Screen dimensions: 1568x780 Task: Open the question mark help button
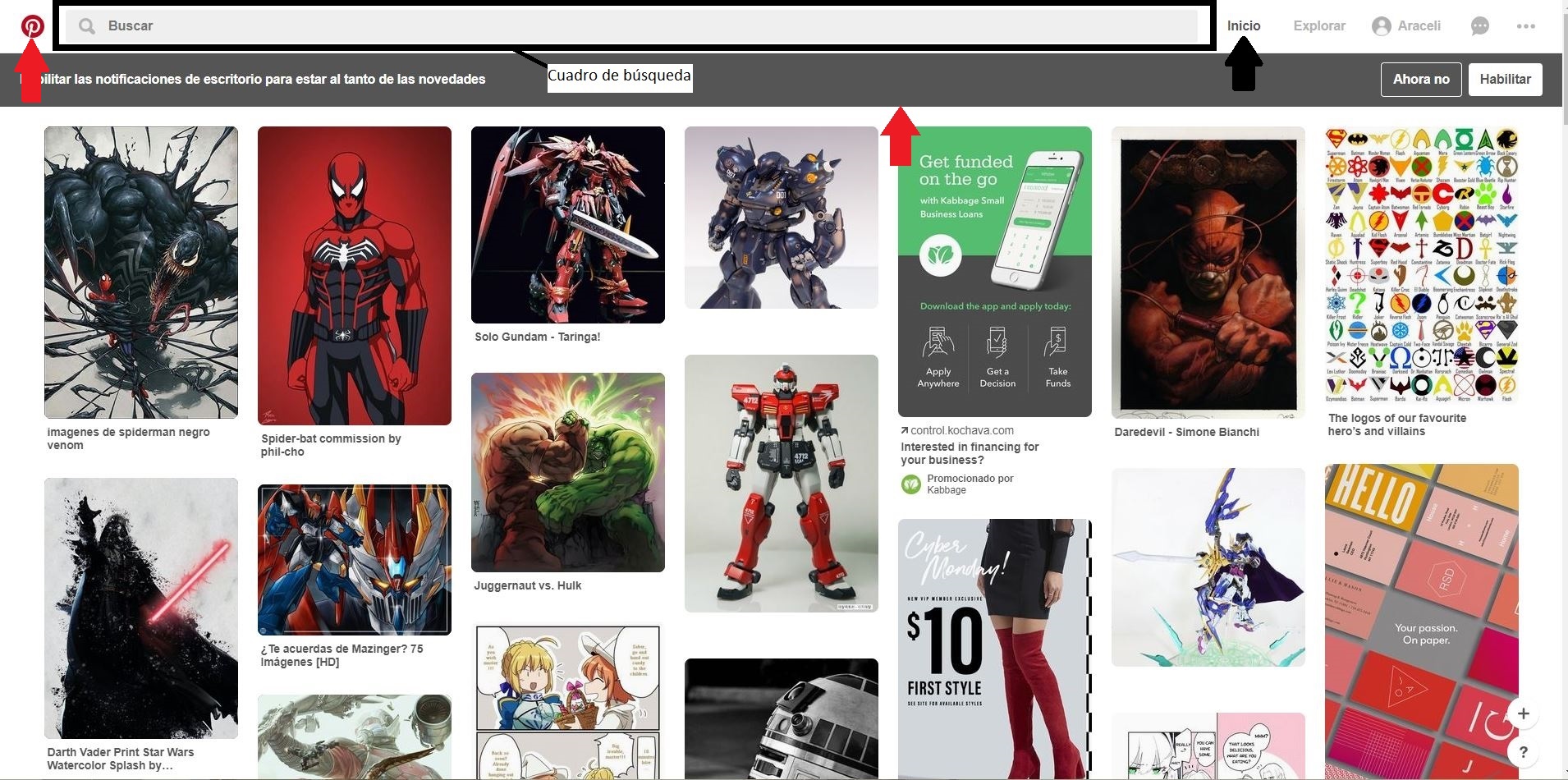(1524, 751)
